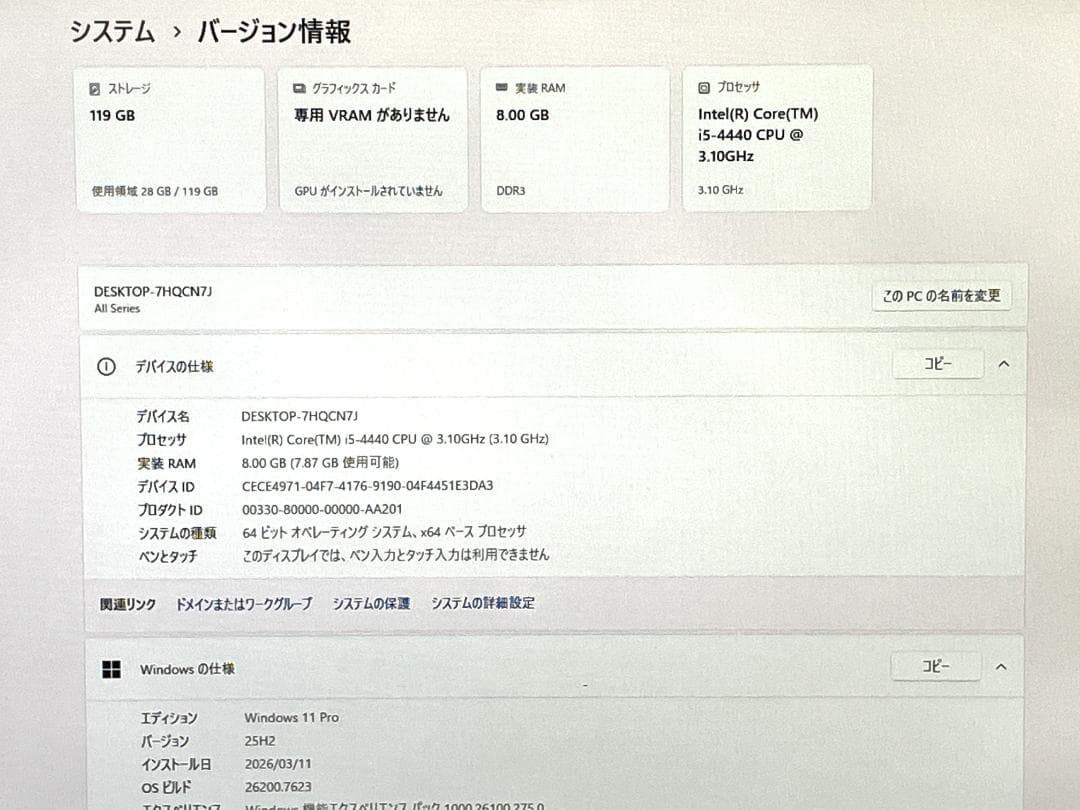Click the All Series model label
Viewport: 1080px width, 810px height.
117,309
